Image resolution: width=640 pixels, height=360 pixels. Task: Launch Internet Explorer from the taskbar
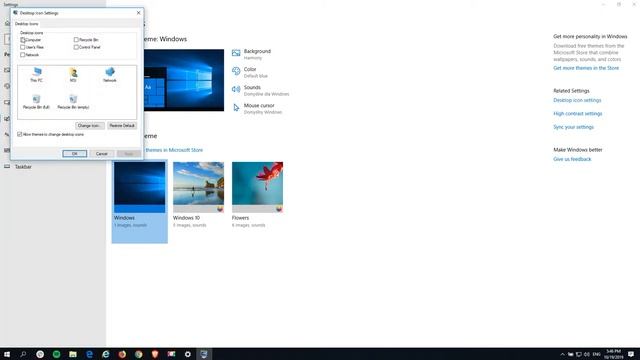point(106,354)
